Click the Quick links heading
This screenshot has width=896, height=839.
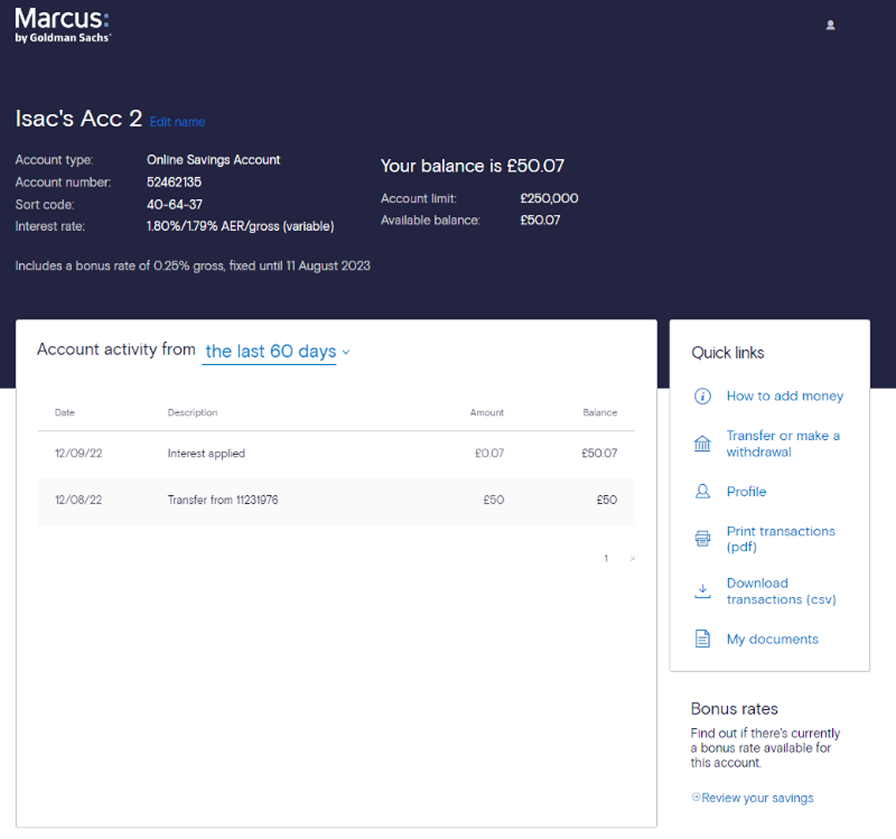pyautogui.click(x=727, y=353)
